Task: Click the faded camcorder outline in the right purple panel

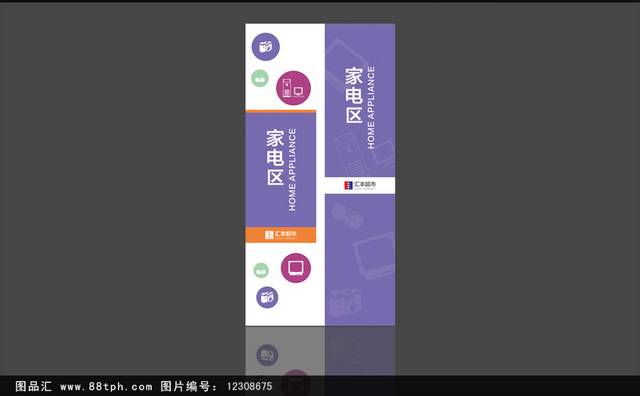Action: [347, 215]
